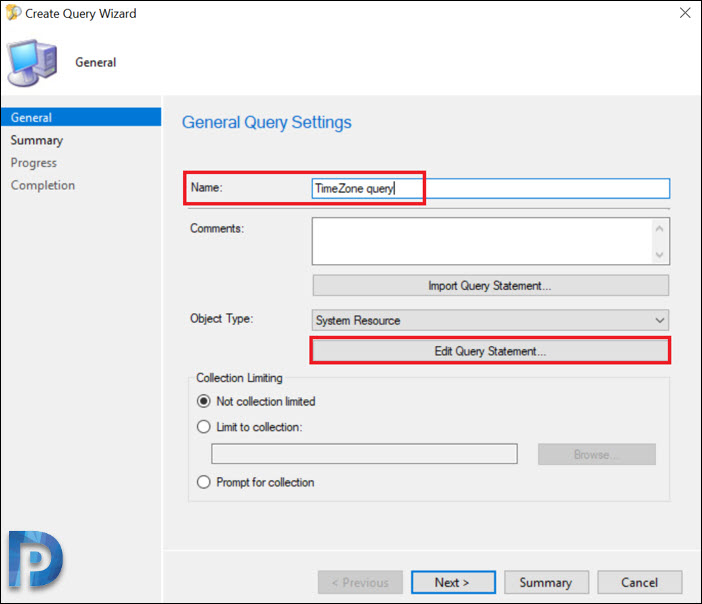Click the blue P logo watermark

tap(35, 559)
